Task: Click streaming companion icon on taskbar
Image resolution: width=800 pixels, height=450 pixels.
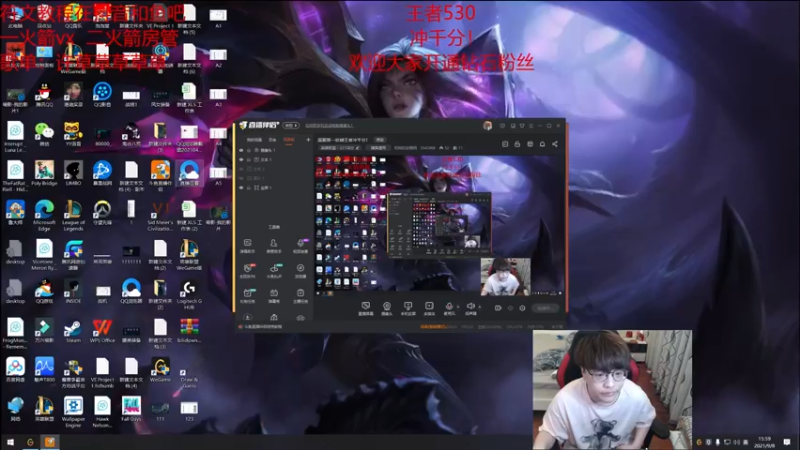Action: [x=49, y=442]
